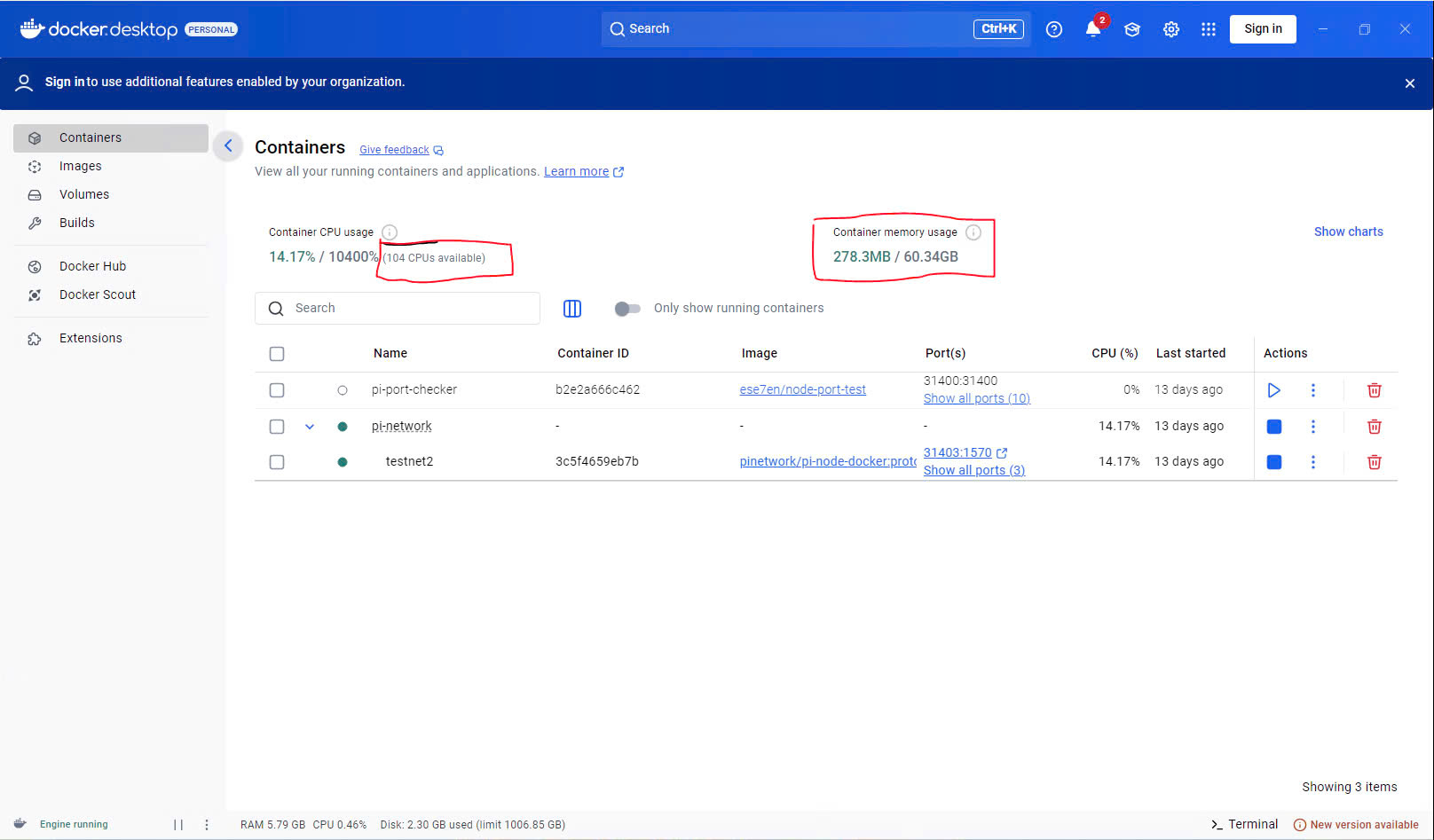Start the pi-port-checker container

[1273, 390]
